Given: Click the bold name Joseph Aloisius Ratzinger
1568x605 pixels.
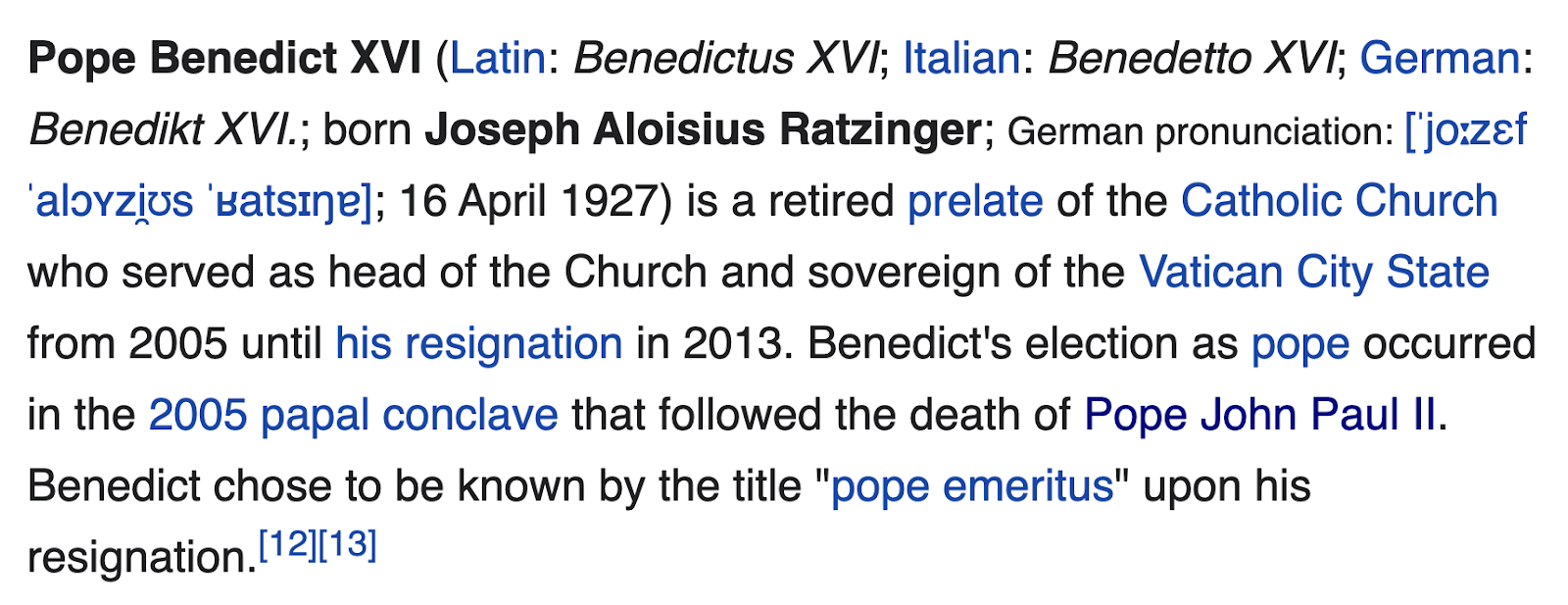Looking at the screenshot, I should click(x=704, y=129).
